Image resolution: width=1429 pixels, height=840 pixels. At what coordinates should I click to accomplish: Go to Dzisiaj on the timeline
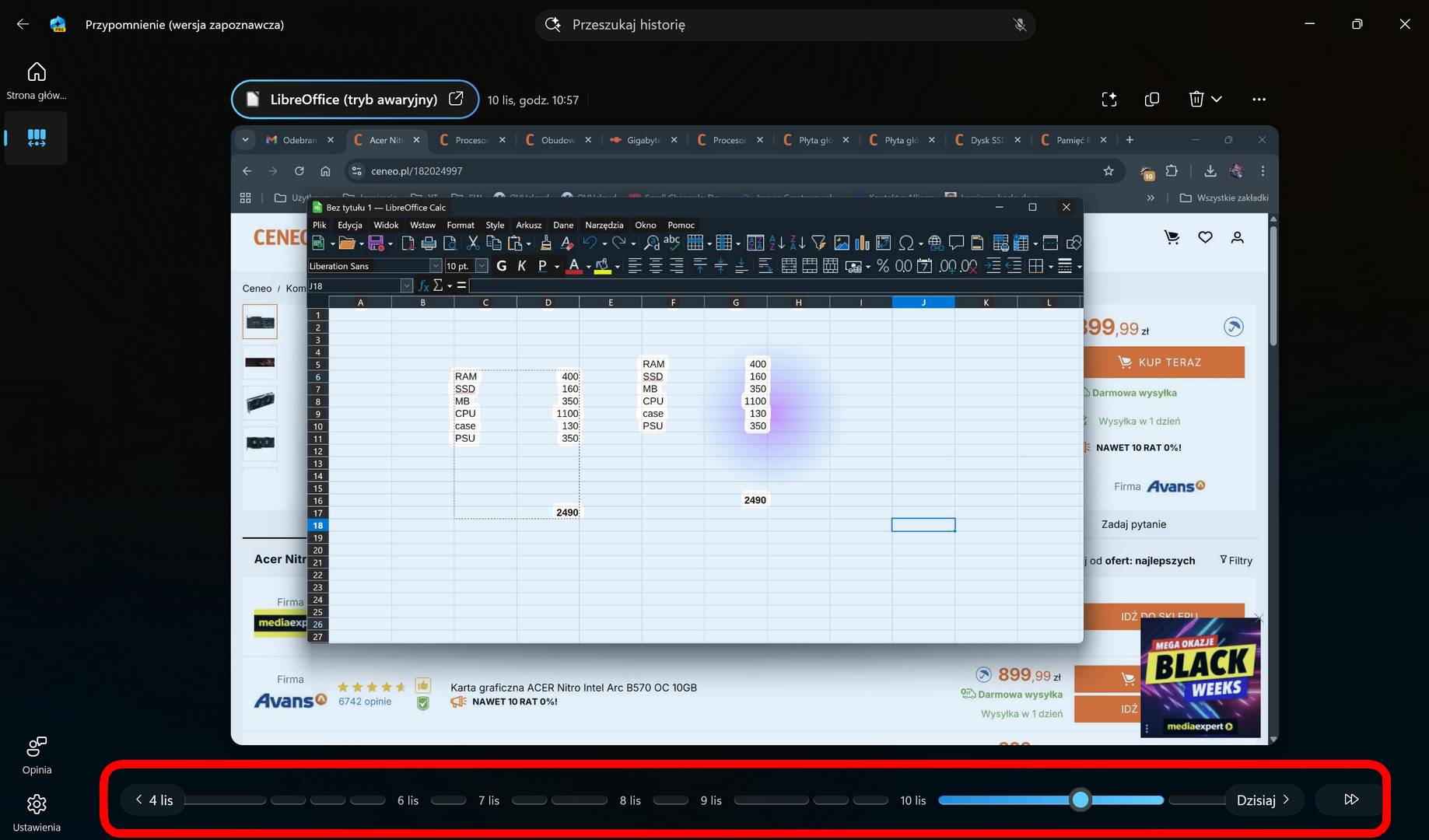[1263, 800]
